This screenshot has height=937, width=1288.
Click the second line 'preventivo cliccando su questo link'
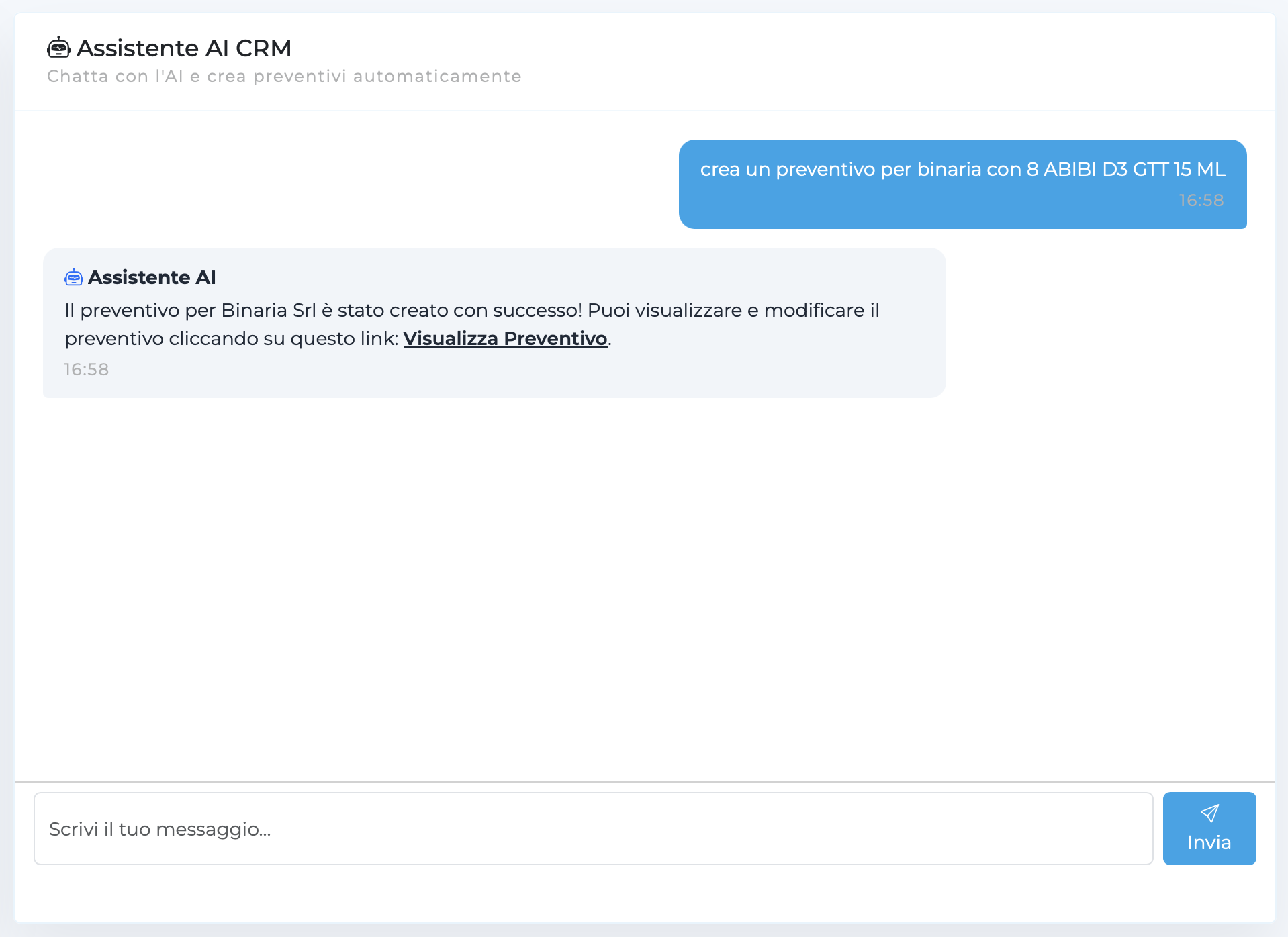[232, 338]
